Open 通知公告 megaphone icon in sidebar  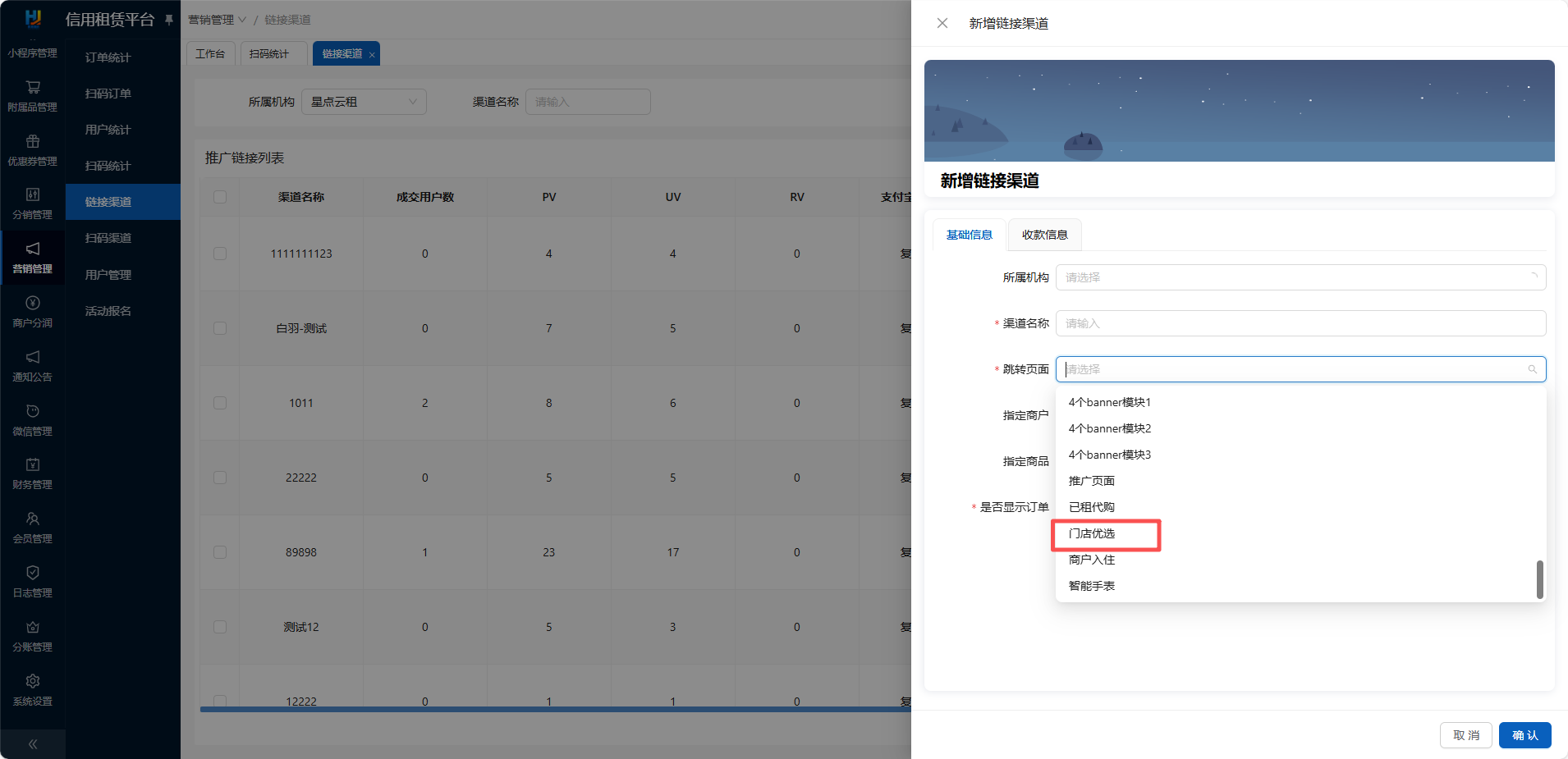pyautogui.click(x=33, y=358)
